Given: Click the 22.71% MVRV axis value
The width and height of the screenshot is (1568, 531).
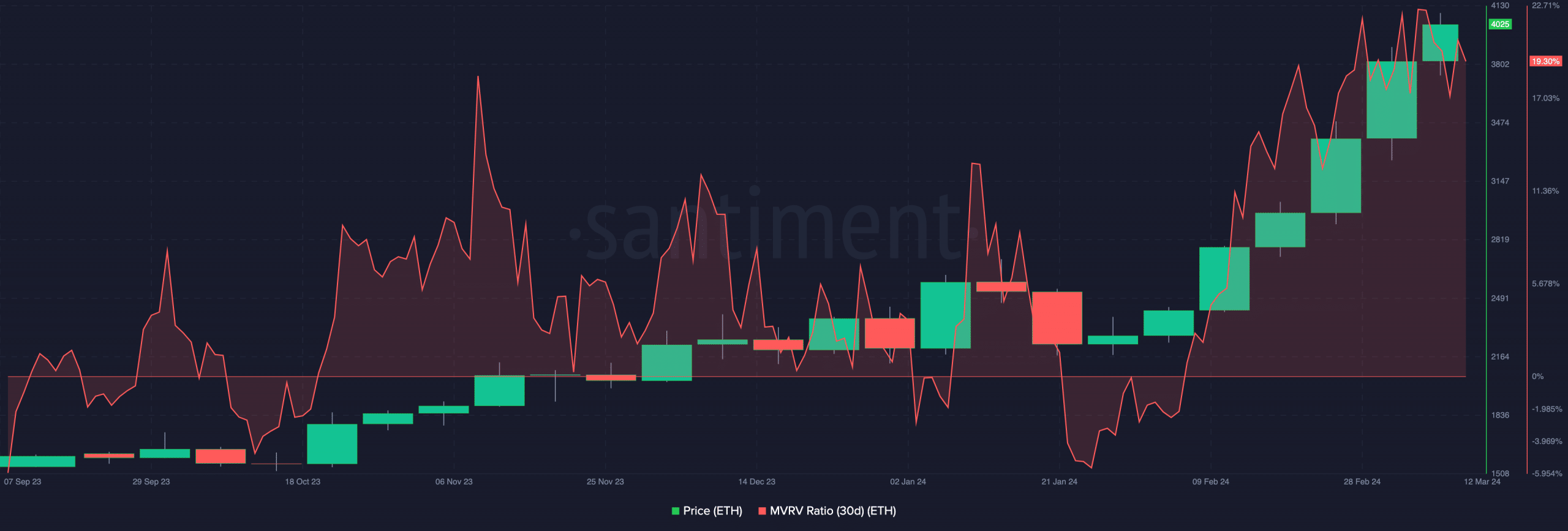Looking at the screenshot, I should coord(1545,6).
